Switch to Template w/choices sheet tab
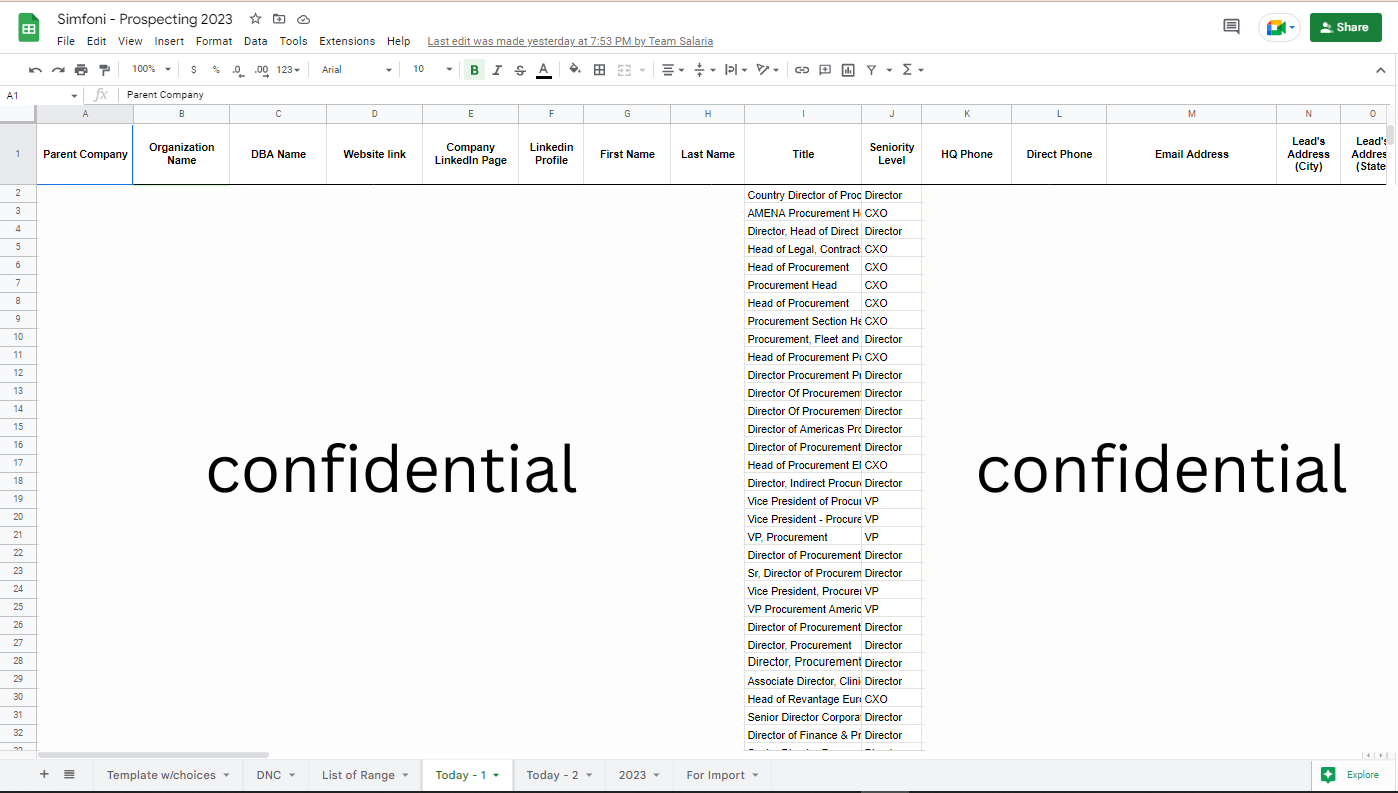Image resolution: width=1398 pixels, height=793 pixels. click(x=168, y=775)
